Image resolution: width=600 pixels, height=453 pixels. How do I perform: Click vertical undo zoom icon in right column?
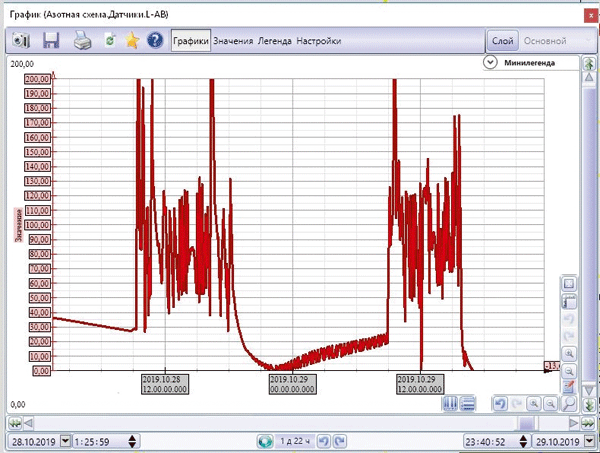pyautogui.click(x=569, y=319)
